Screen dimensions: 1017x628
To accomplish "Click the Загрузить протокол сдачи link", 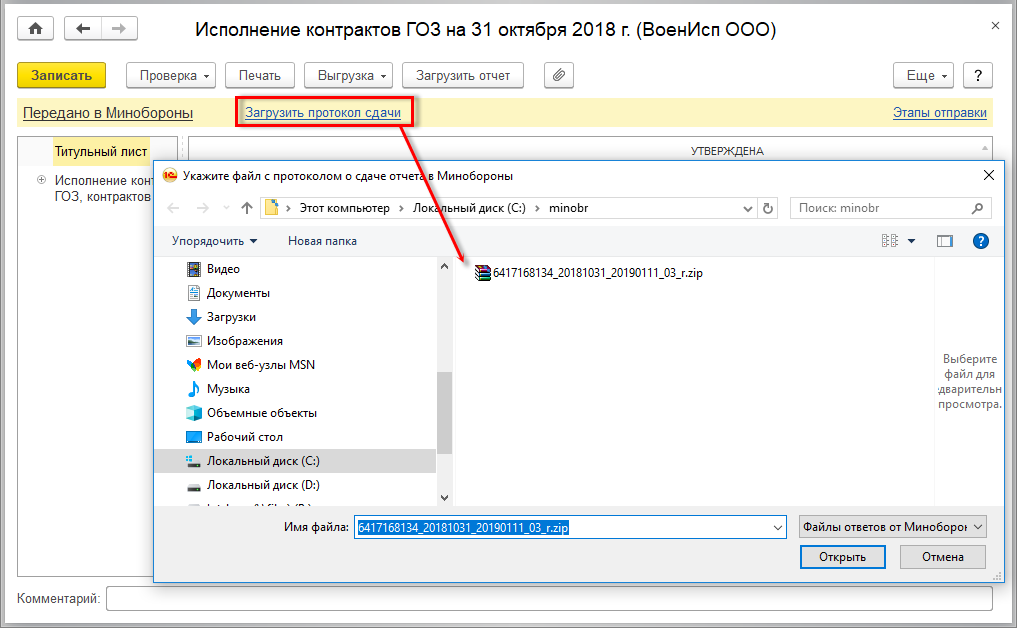I will click(323, 113).
